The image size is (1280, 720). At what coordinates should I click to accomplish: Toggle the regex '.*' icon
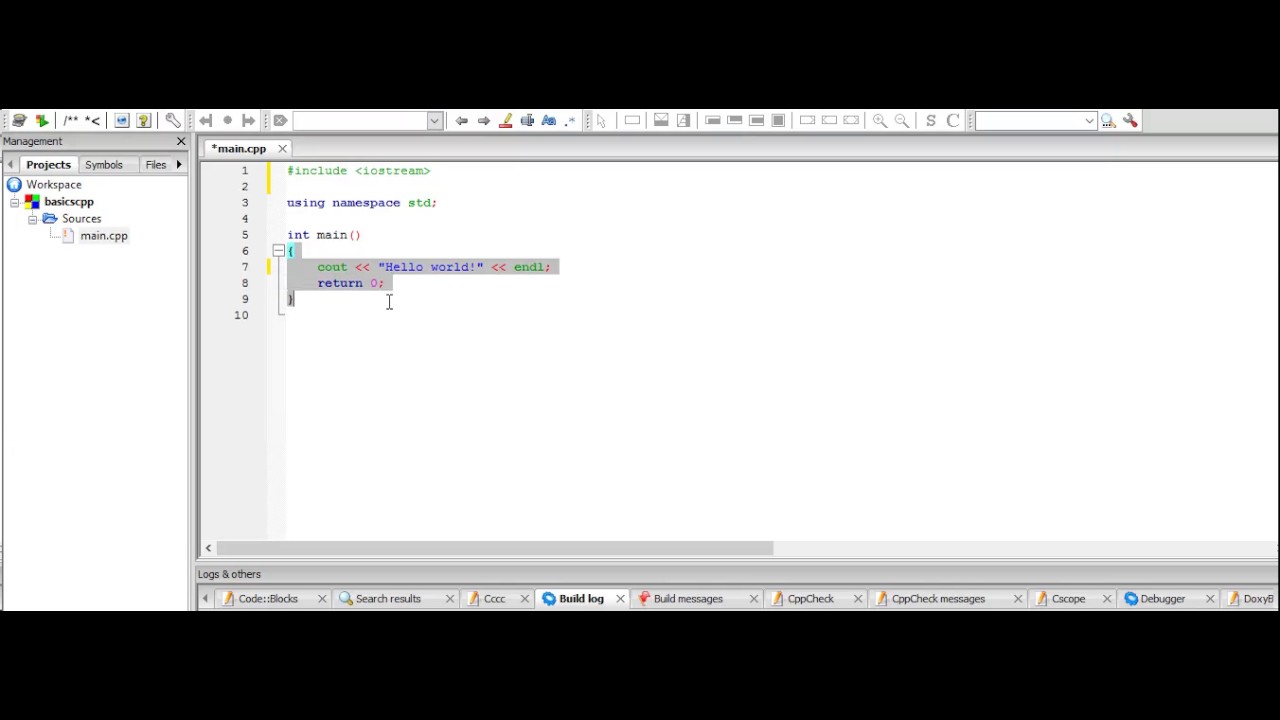571,120
